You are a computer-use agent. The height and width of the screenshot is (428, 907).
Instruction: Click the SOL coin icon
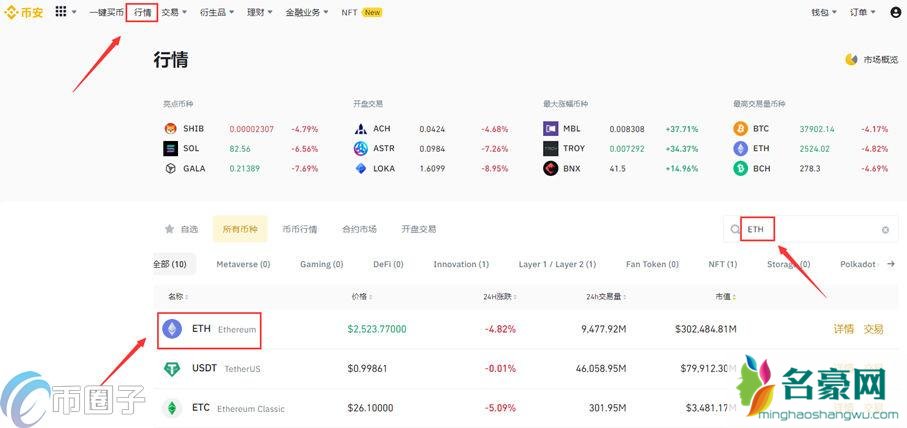(170, 149)
